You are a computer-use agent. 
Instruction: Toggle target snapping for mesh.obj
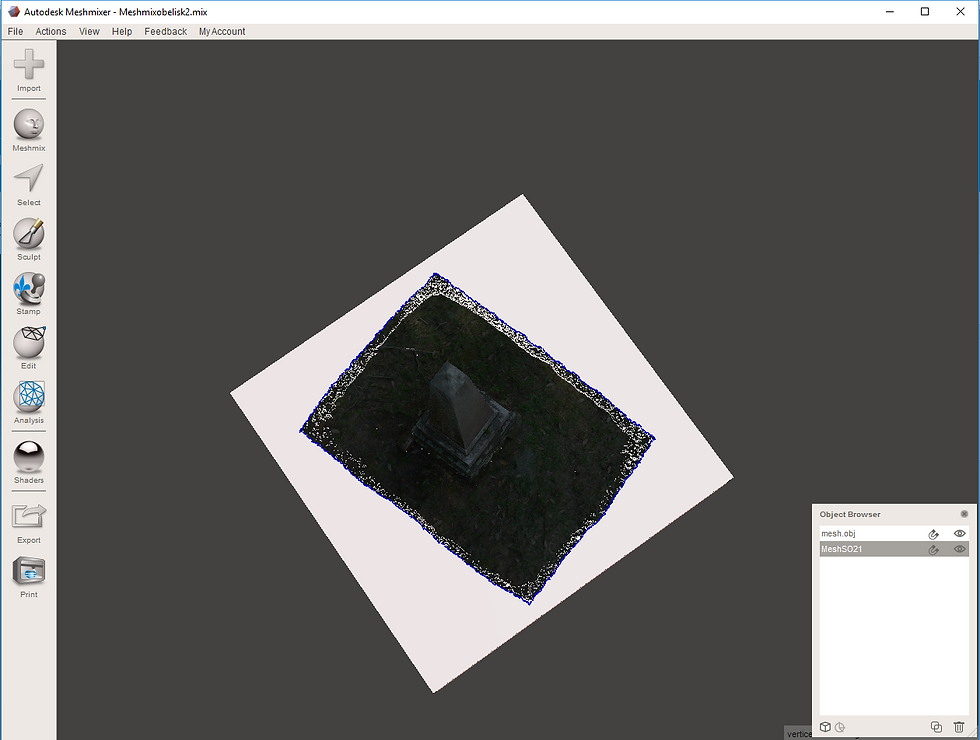934,534
